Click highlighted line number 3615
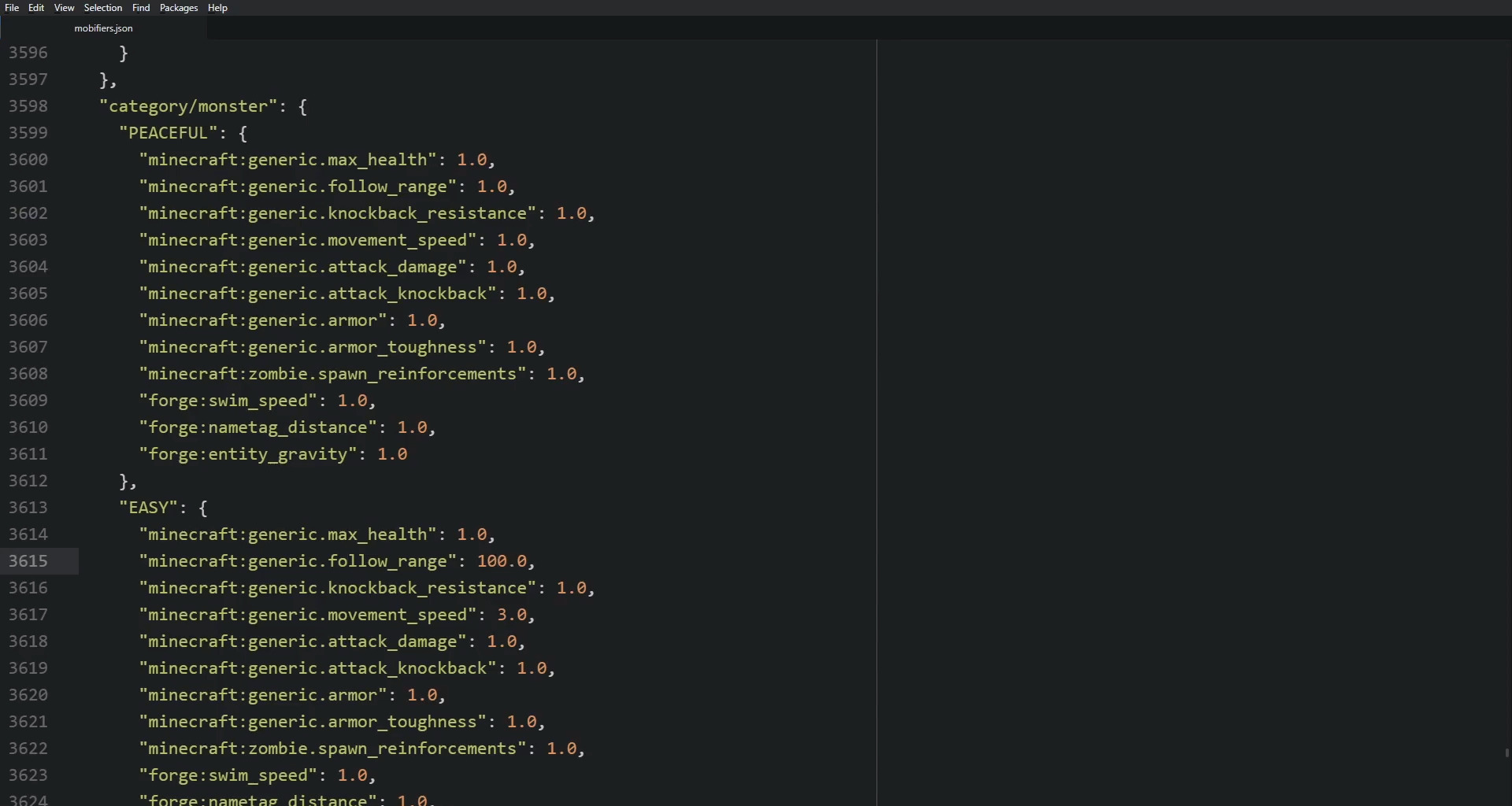Image resolution: width=1512 pixels, height=806 pixels. click(28, 561)
